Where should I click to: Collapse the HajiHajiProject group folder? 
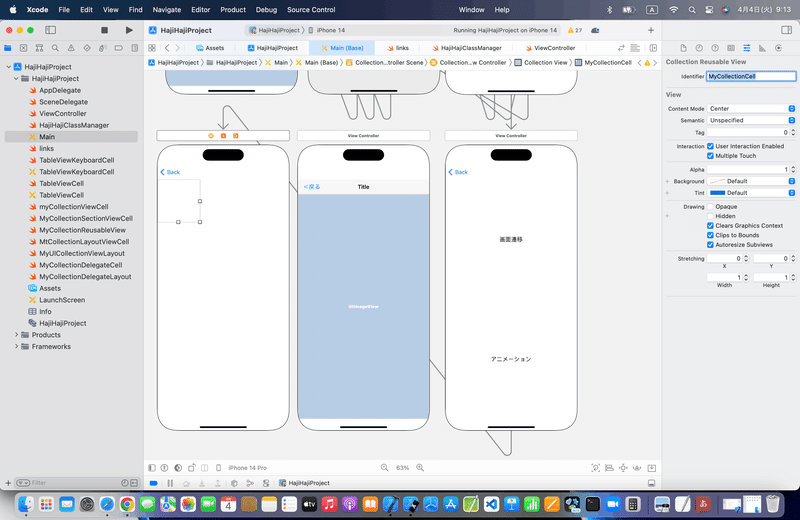click(x=16, y=79)
